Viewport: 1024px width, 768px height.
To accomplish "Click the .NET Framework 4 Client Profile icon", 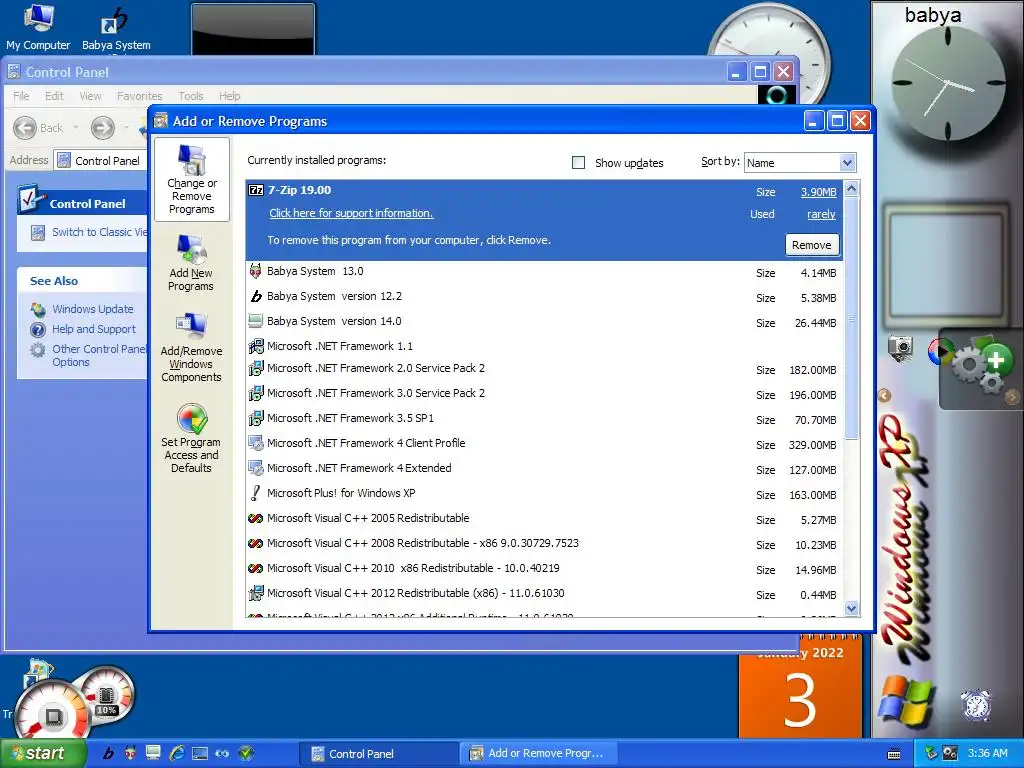I will [256, 443].
